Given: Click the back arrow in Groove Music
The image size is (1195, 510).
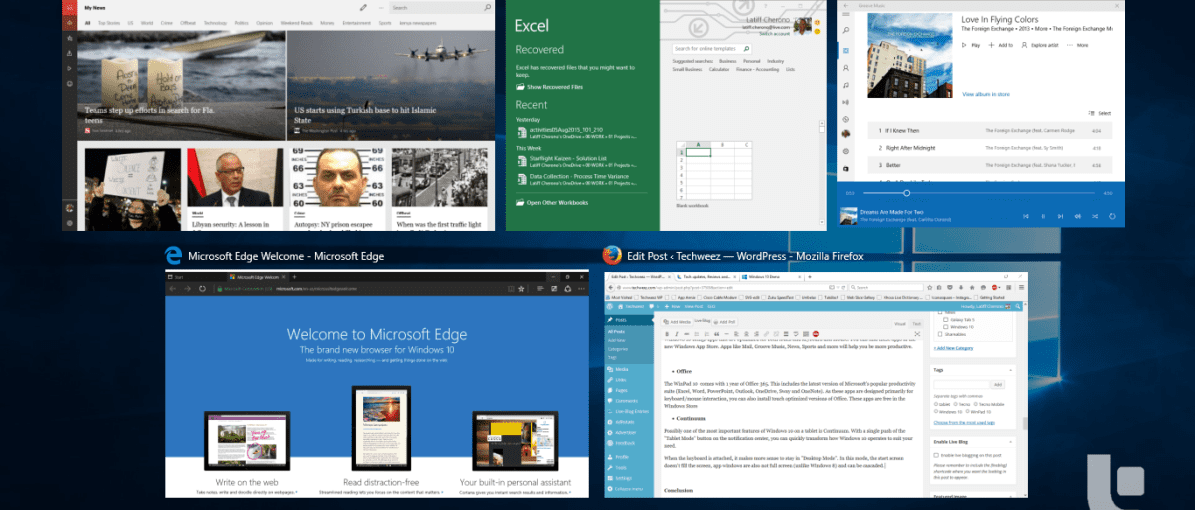Looking at the screenshot, I should [x=845, y=5].
